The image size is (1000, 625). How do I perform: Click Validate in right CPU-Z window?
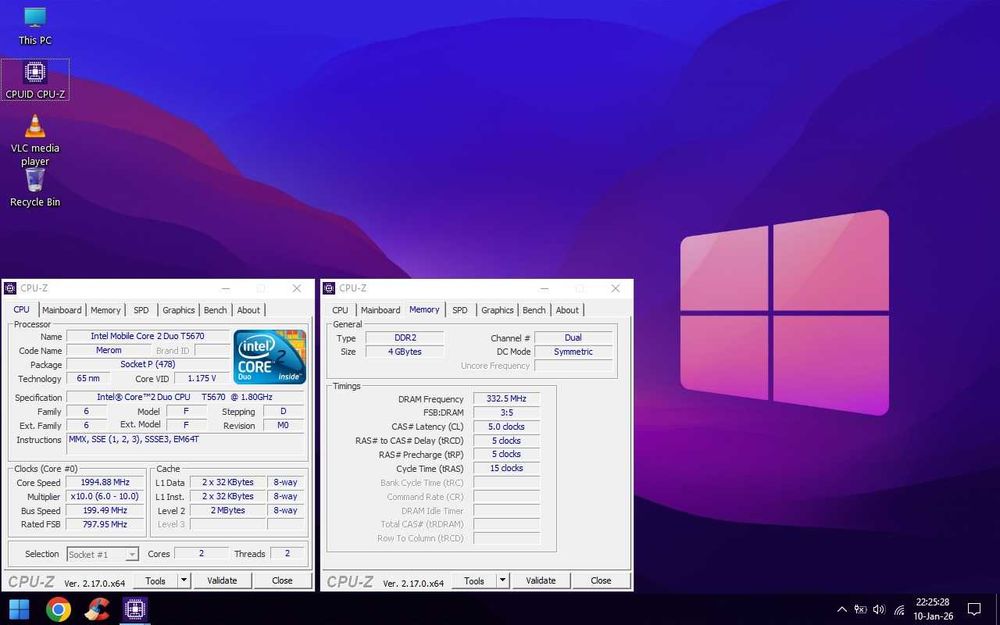point(541,581)
